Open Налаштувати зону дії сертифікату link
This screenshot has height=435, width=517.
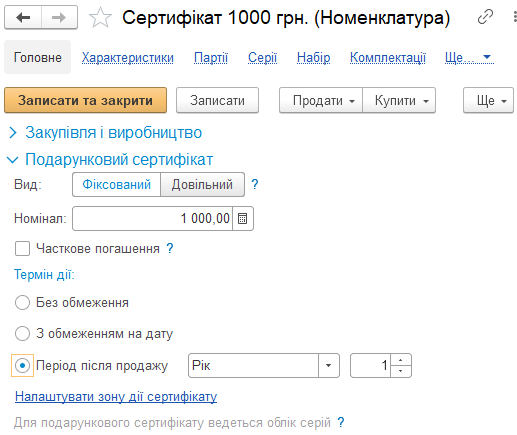(x=116, y=396)
